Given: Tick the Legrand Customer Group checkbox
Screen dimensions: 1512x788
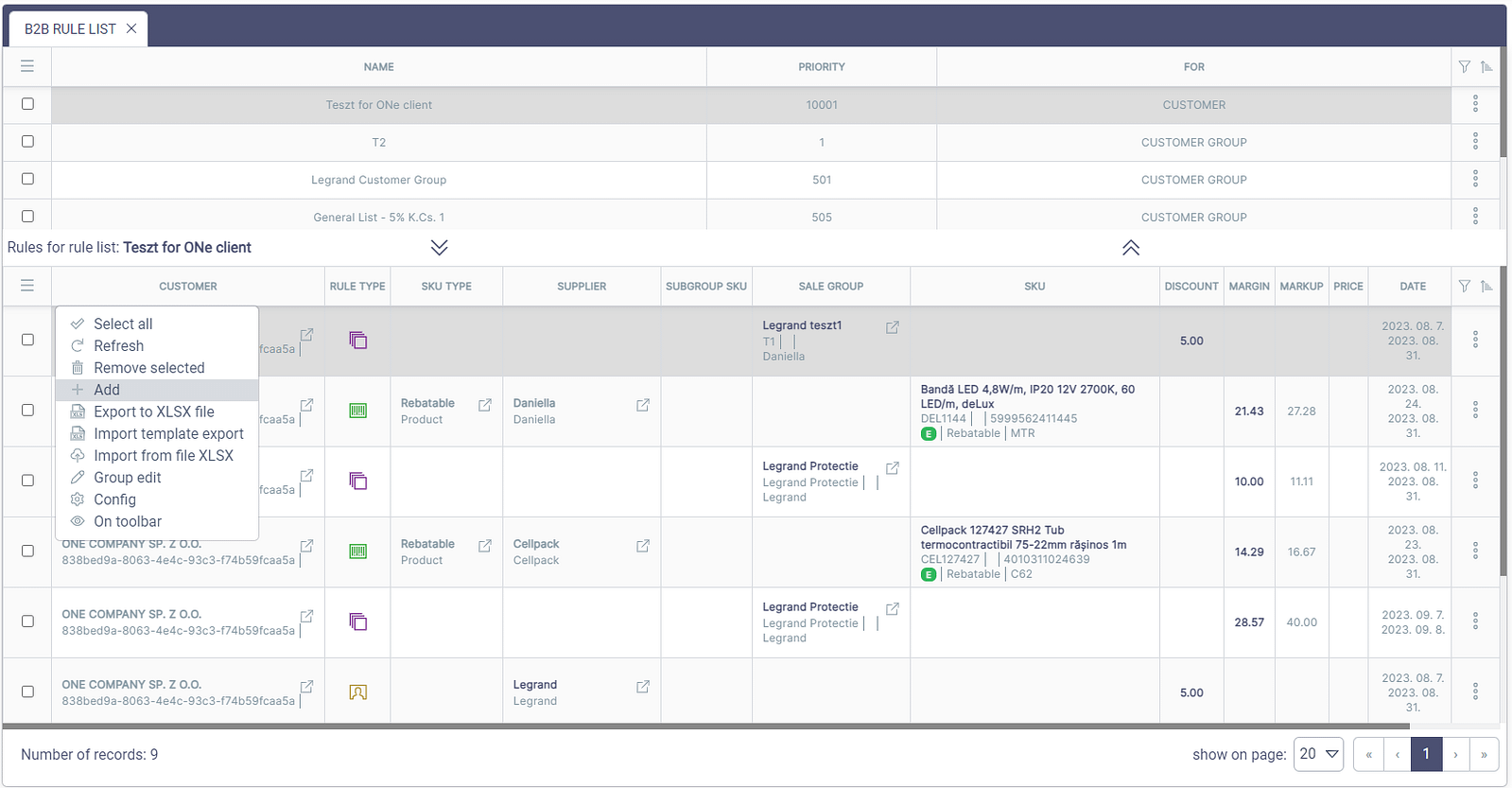Looking at the screenshot, I should point(27,179).
